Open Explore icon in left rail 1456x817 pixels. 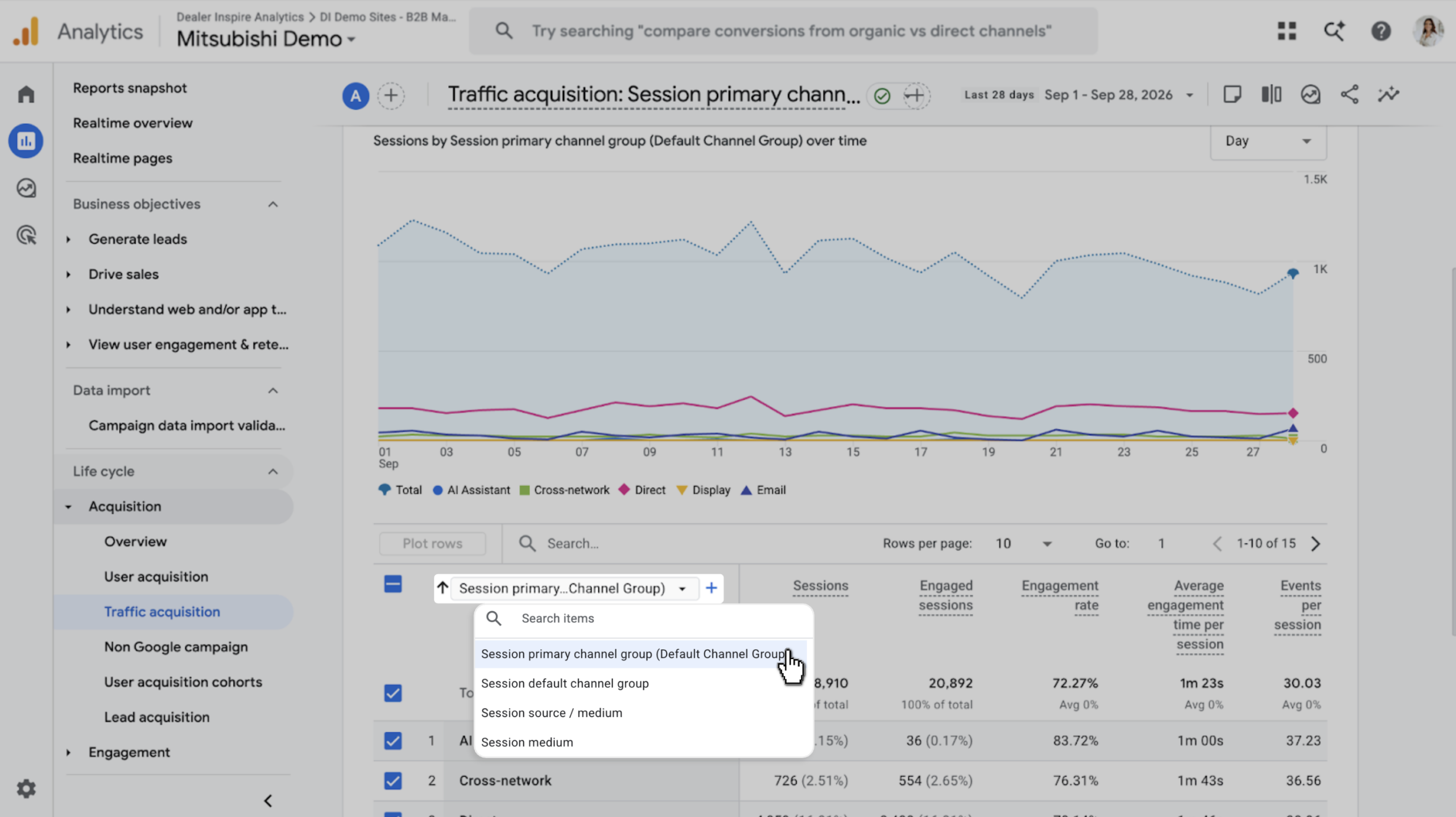click(x=26, y=188)
